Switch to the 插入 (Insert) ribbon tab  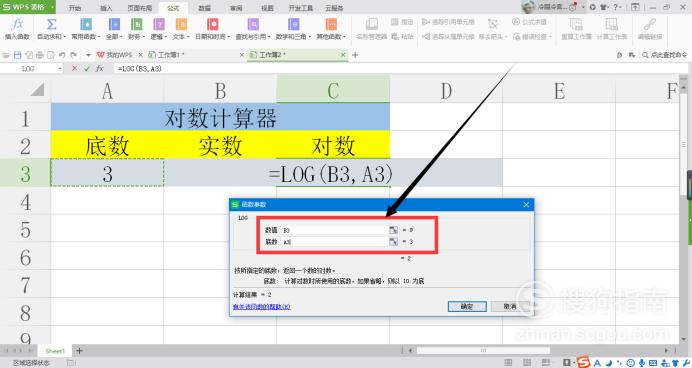[x=106, y=8]
